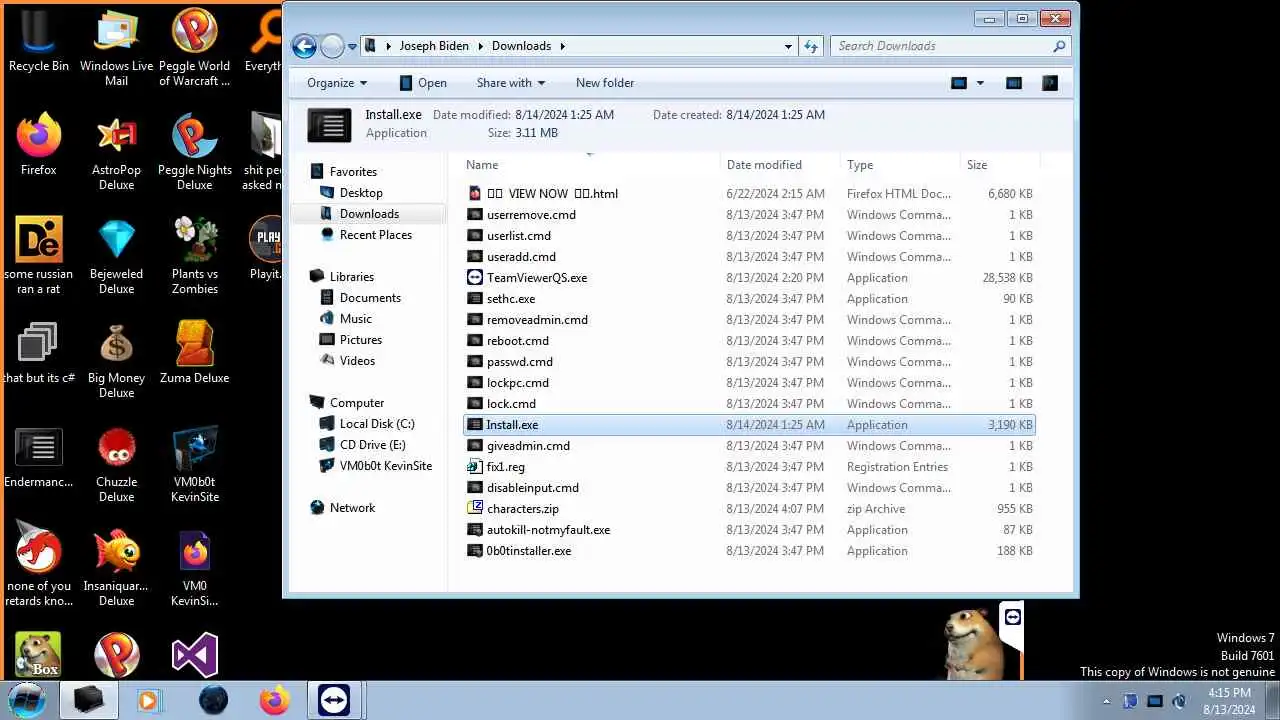The image size is (1280, 720).
Task: Click the Open toolbar button
Action: click(x=423, y=83)
